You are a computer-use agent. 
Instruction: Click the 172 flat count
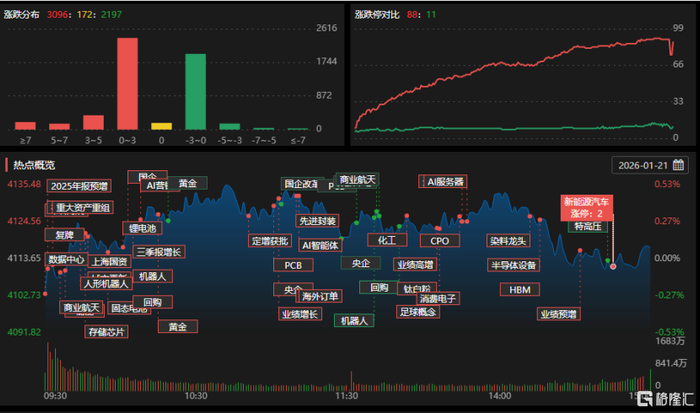coord(84,14)
